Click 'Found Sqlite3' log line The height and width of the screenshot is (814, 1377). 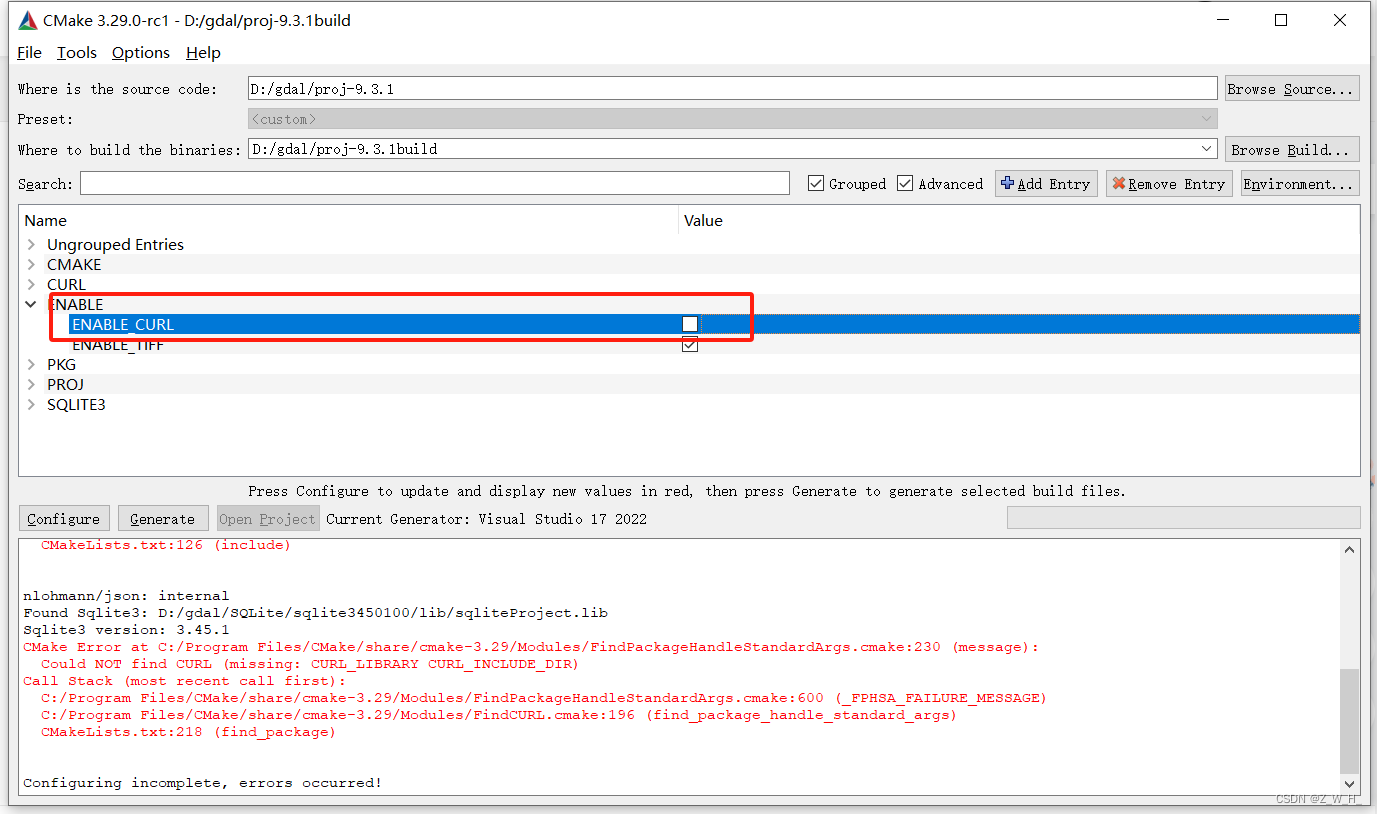pyautogui.click(x=315, y=613)
